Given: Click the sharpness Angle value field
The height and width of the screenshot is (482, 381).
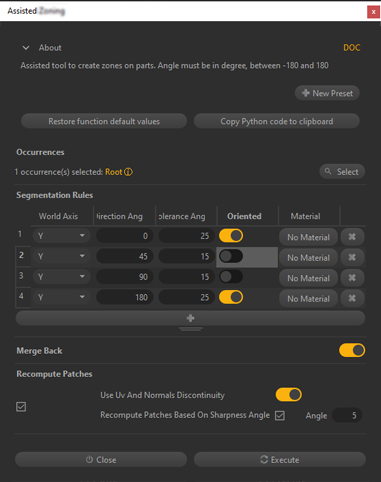Looking at the screenshot, I should click(347, 415).
